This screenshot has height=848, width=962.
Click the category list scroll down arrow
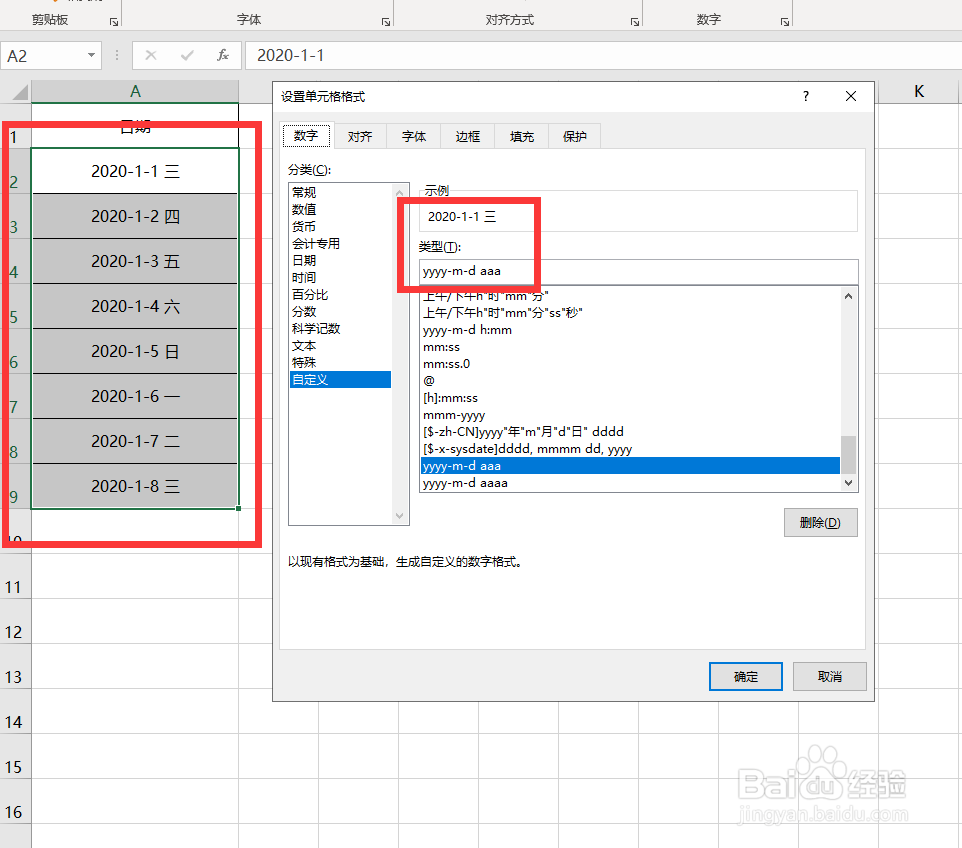coord(399,515)
